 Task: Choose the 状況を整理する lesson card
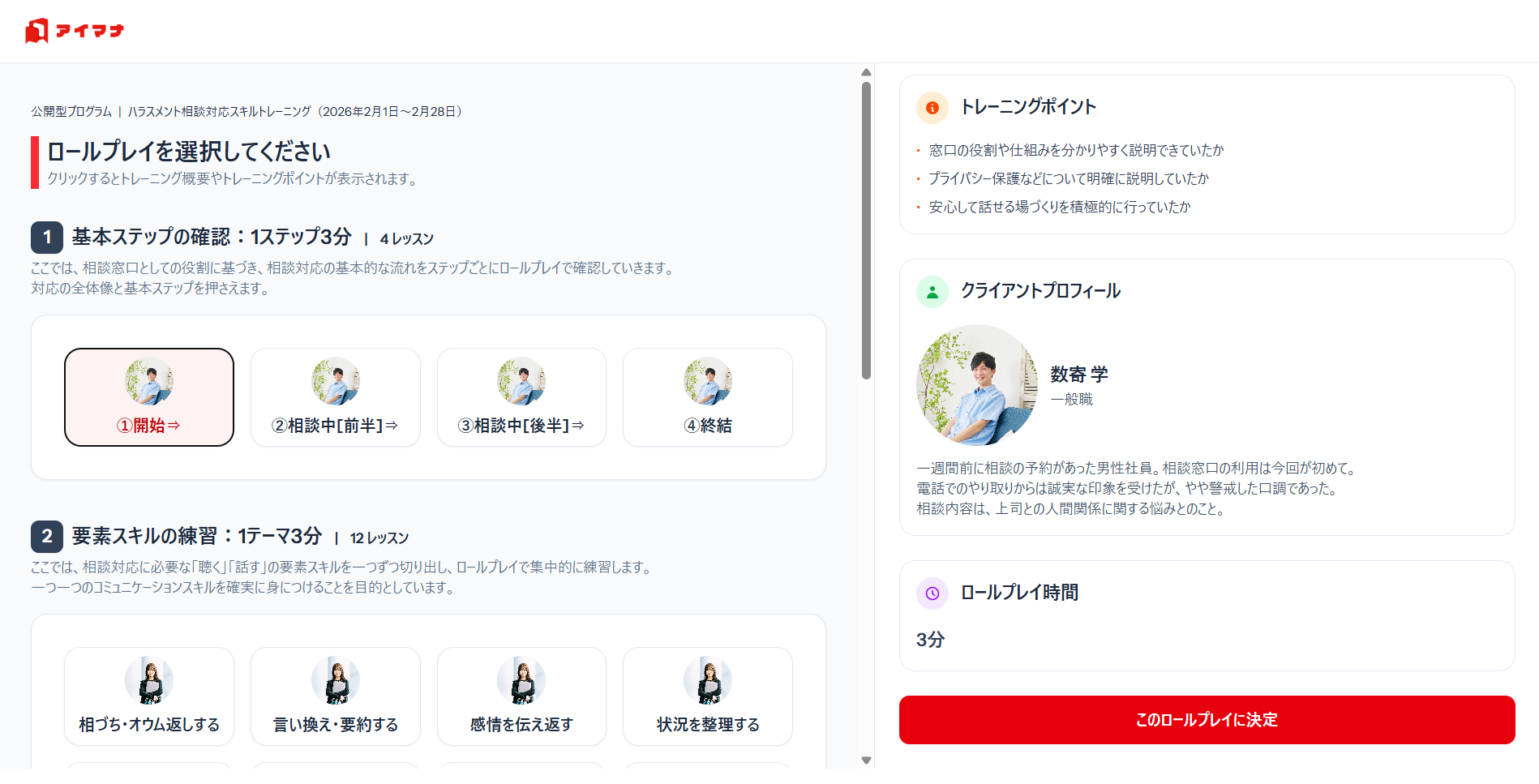click(708, 696)
